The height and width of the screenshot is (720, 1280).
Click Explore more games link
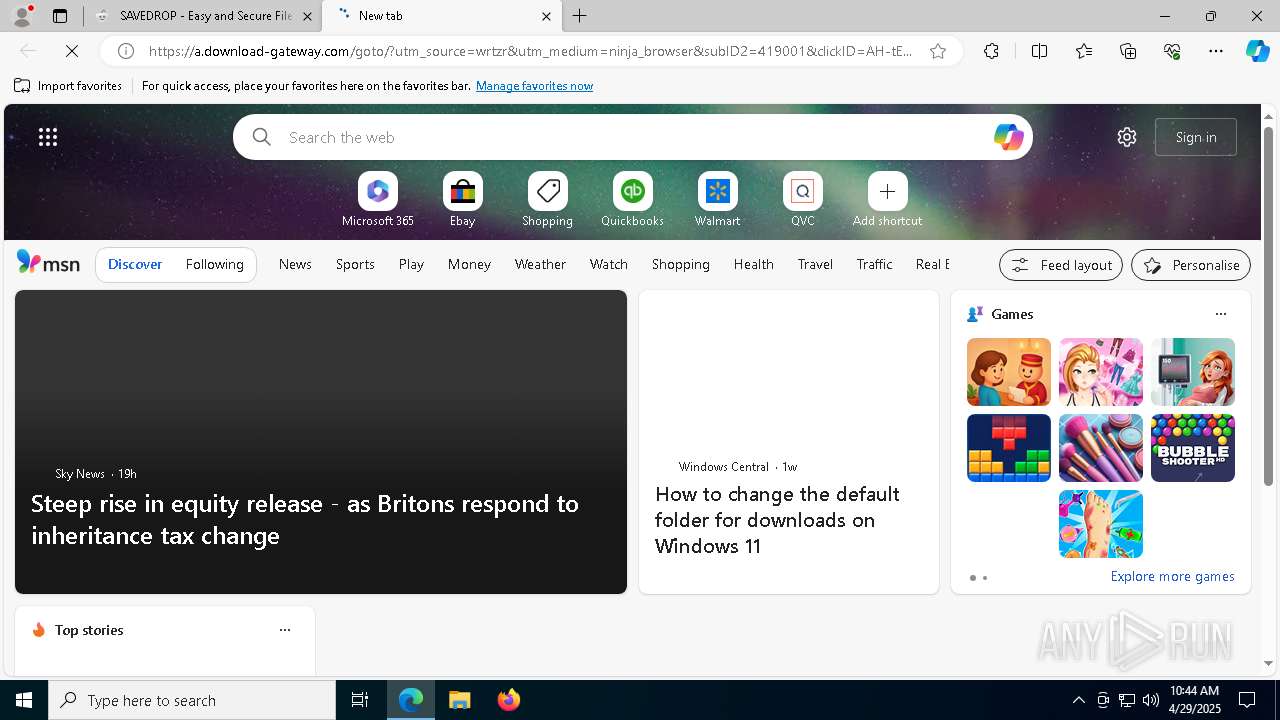pyautogui.click(x=1172, y=576)
